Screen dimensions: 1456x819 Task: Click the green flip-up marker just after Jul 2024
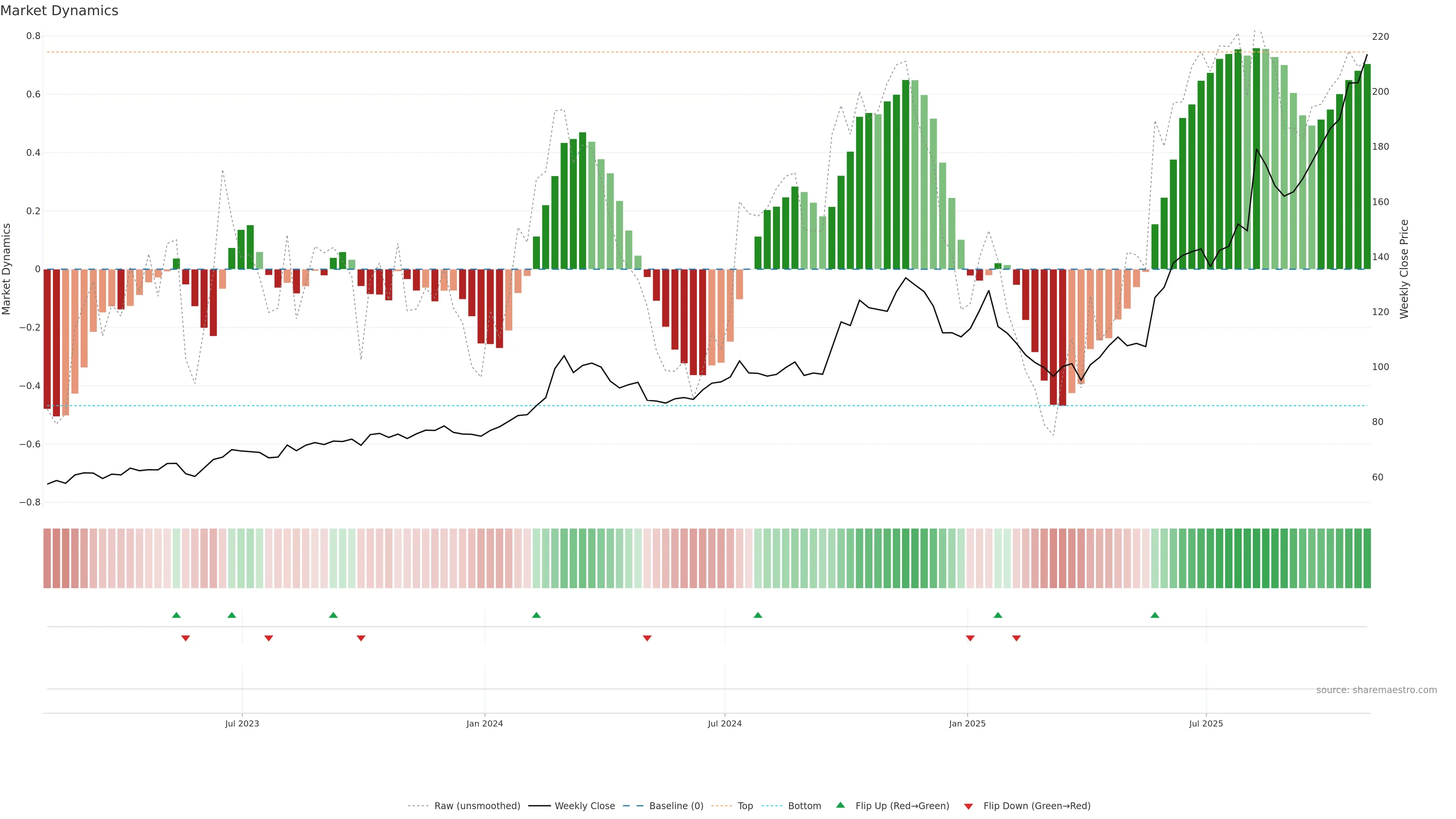click(x=758, y=615)
